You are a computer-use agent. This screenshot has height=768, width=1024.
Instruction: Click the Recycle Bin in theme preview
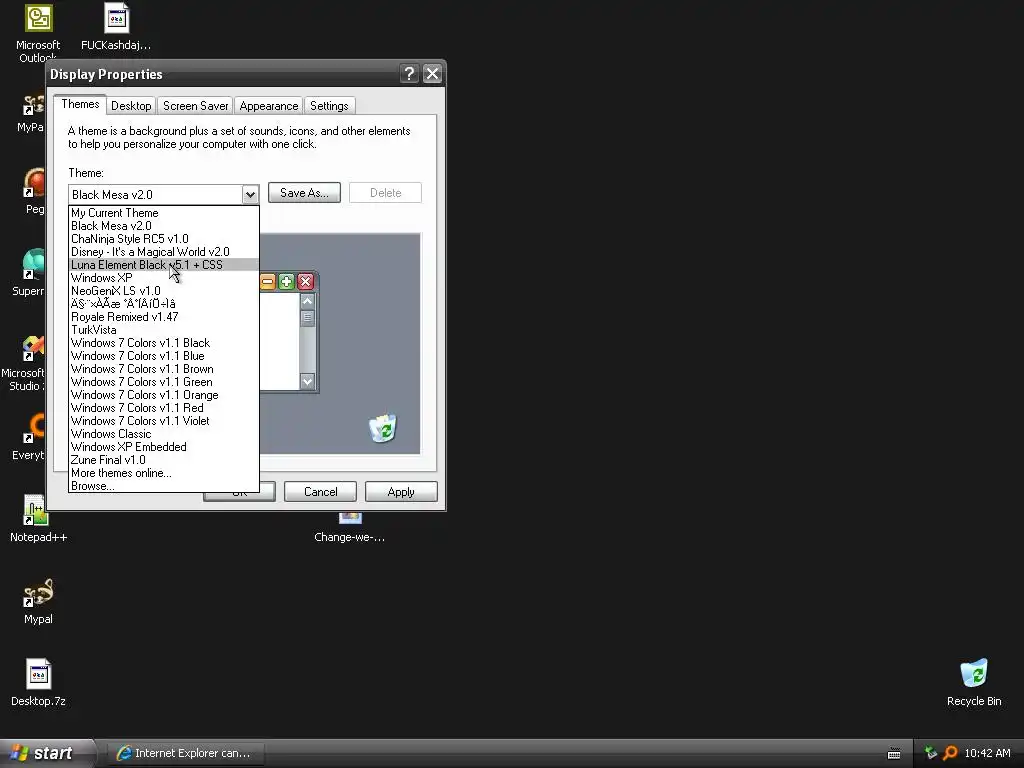(x=382, y=428)
